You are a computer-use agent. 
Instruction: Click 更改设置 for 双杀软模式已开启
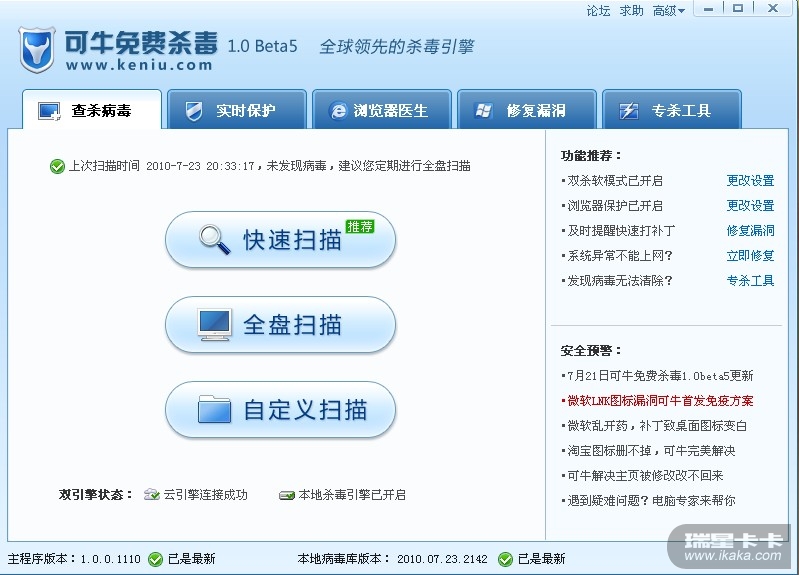750,180
